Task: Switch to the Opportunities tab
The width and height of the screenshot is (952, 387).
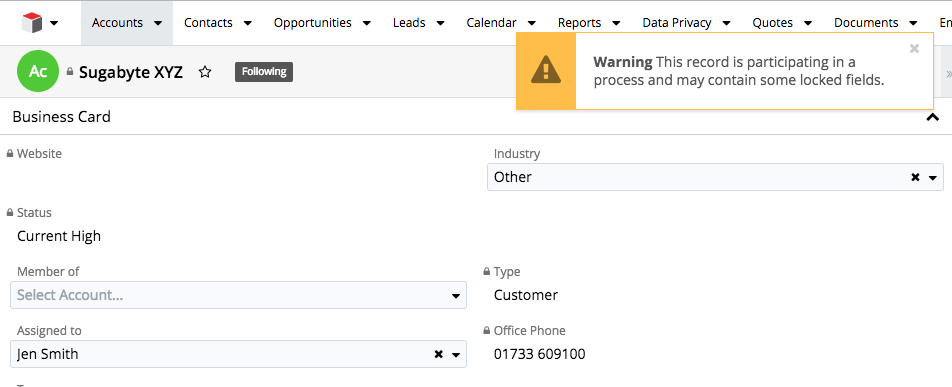Action: click(x=313, y=23)
